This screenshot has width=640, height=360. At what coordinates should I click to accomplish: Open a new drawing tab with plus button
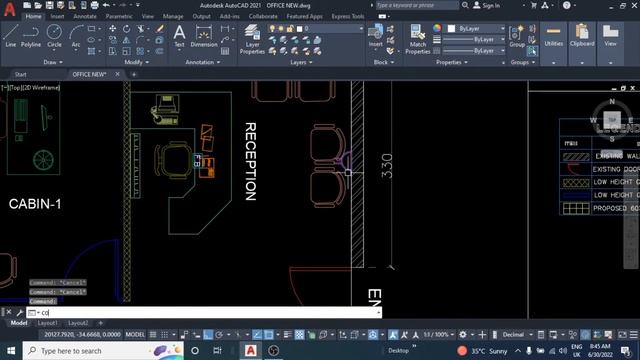[133, 74]
